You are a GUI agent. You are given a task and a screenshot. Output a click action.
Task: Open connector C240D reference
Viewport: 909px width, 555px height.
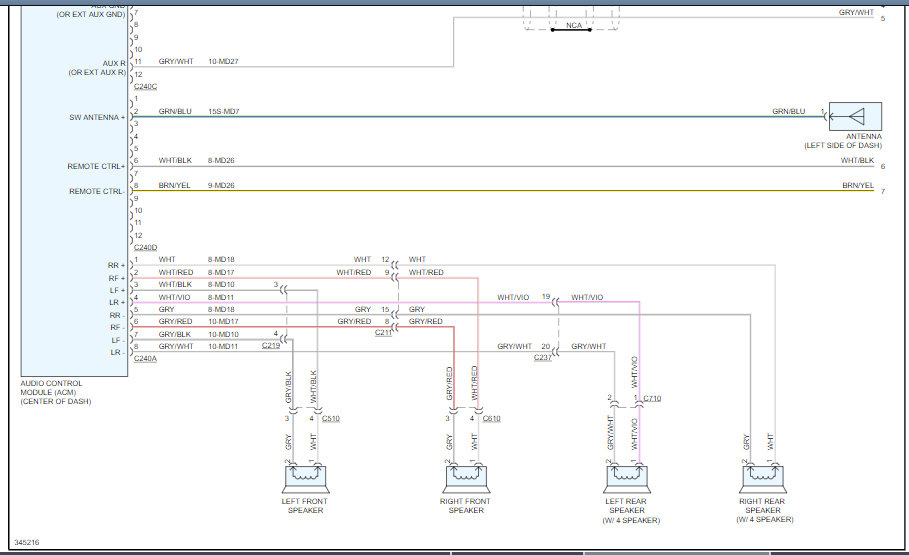tap(144, 247)
